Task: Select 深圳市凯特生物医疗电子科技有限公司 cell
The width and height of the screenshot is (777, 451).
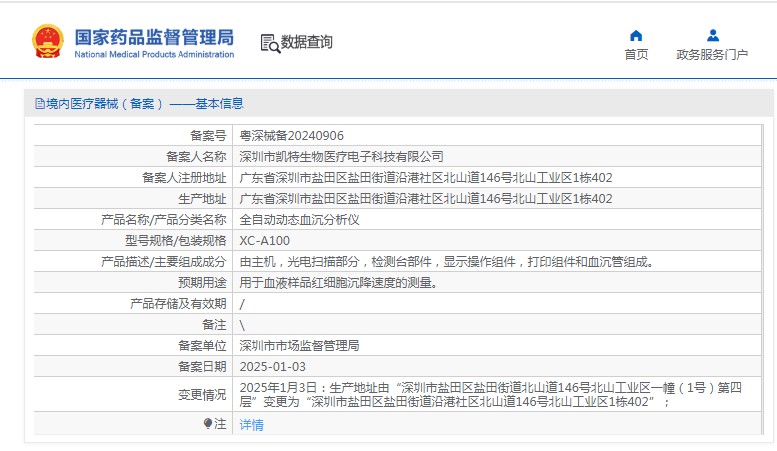Action: tap(341, 157)
